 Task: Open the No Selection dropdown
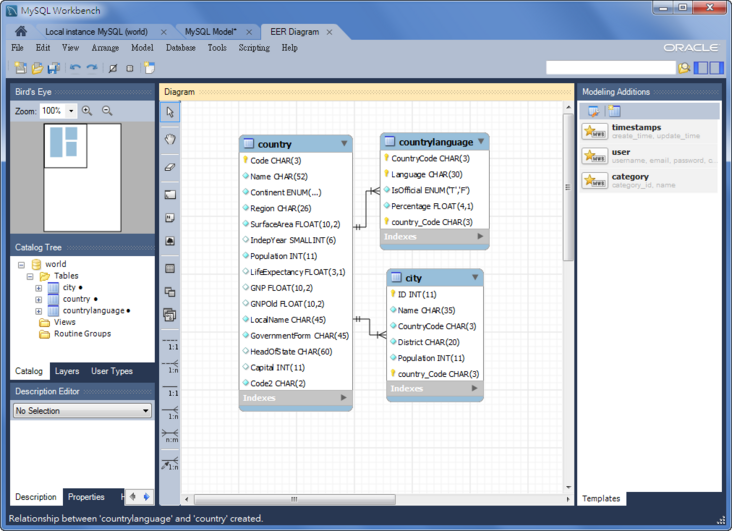pos(146,411)
